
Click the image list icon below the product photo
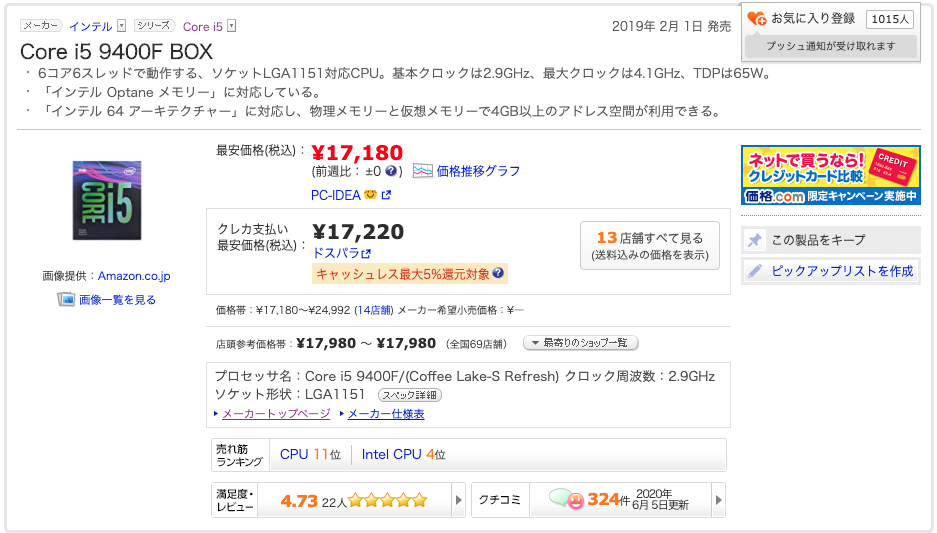pos(66,299)
